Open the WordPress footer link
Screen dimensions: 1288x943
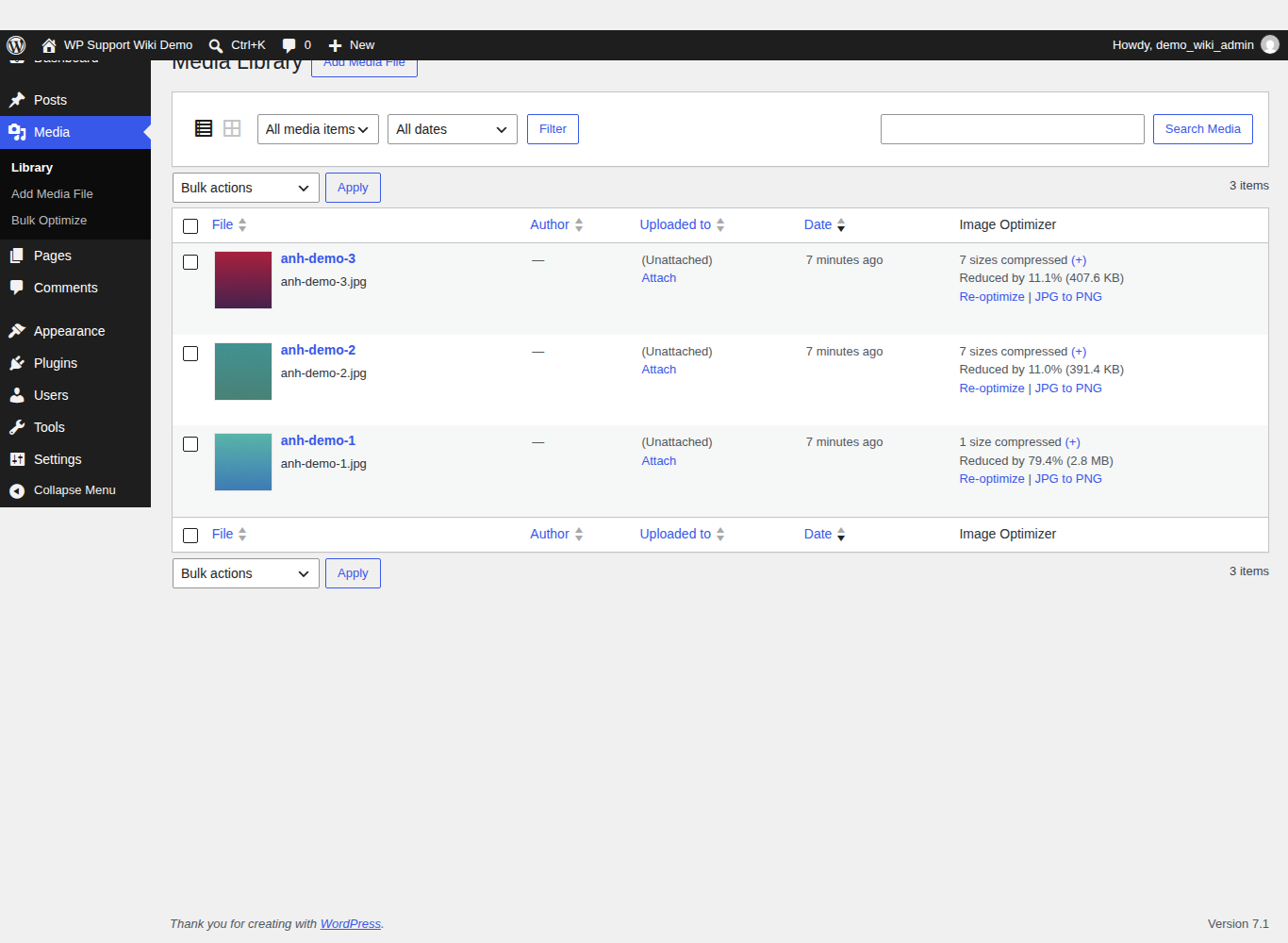point(351,924)
